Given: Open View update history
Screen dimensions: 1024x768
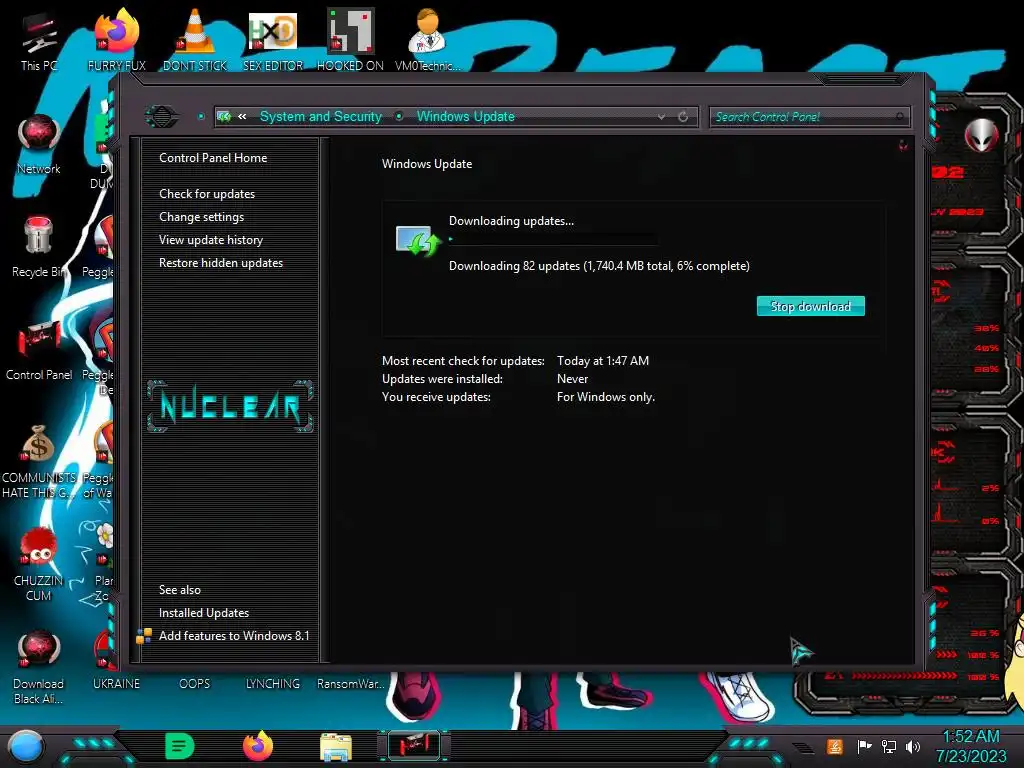Looking at the screenshot, I should (x=211, y=240).
